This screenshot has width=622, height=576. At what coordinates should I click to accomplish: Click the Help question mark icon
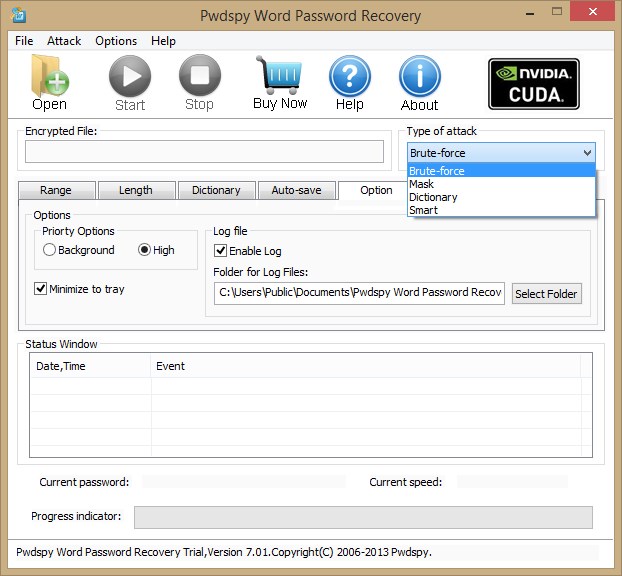click(x=350, y=76)
